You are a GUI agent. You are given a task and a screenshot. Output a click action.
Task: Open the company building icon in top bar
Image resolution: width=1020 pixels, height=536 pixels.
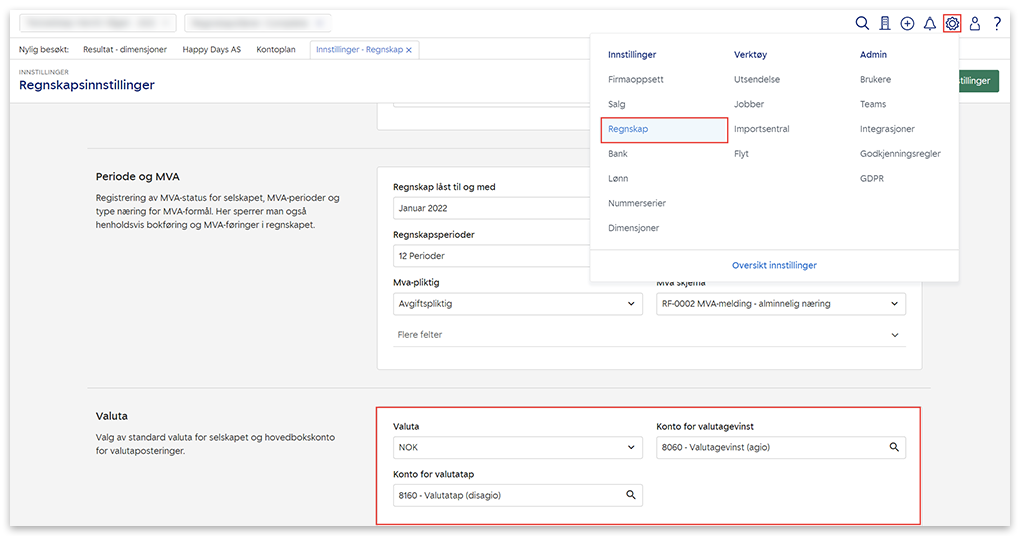[885, 24]
